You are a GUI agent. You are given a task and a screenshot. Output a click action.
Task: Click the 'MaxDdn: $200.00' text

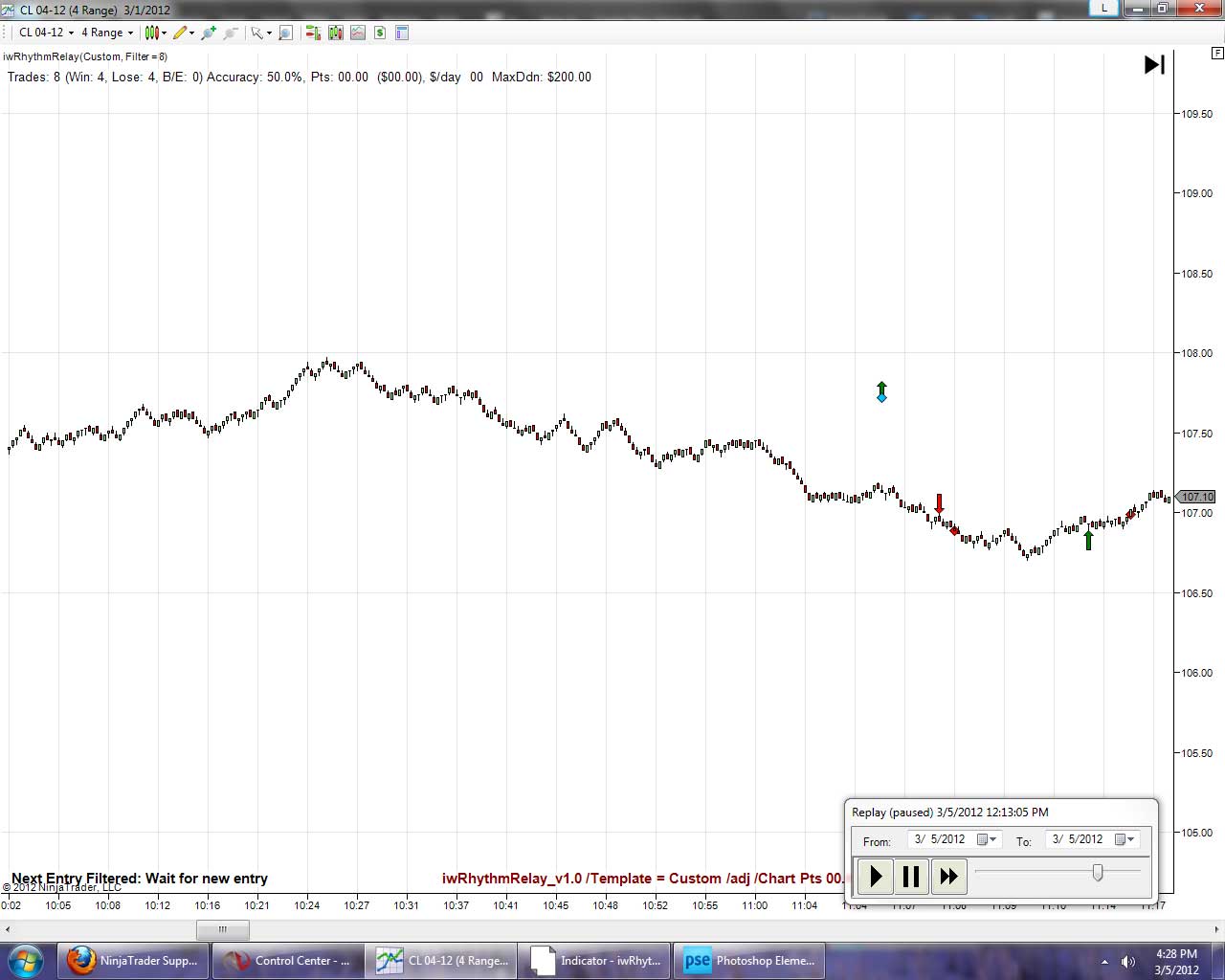(x=542, y=77)
